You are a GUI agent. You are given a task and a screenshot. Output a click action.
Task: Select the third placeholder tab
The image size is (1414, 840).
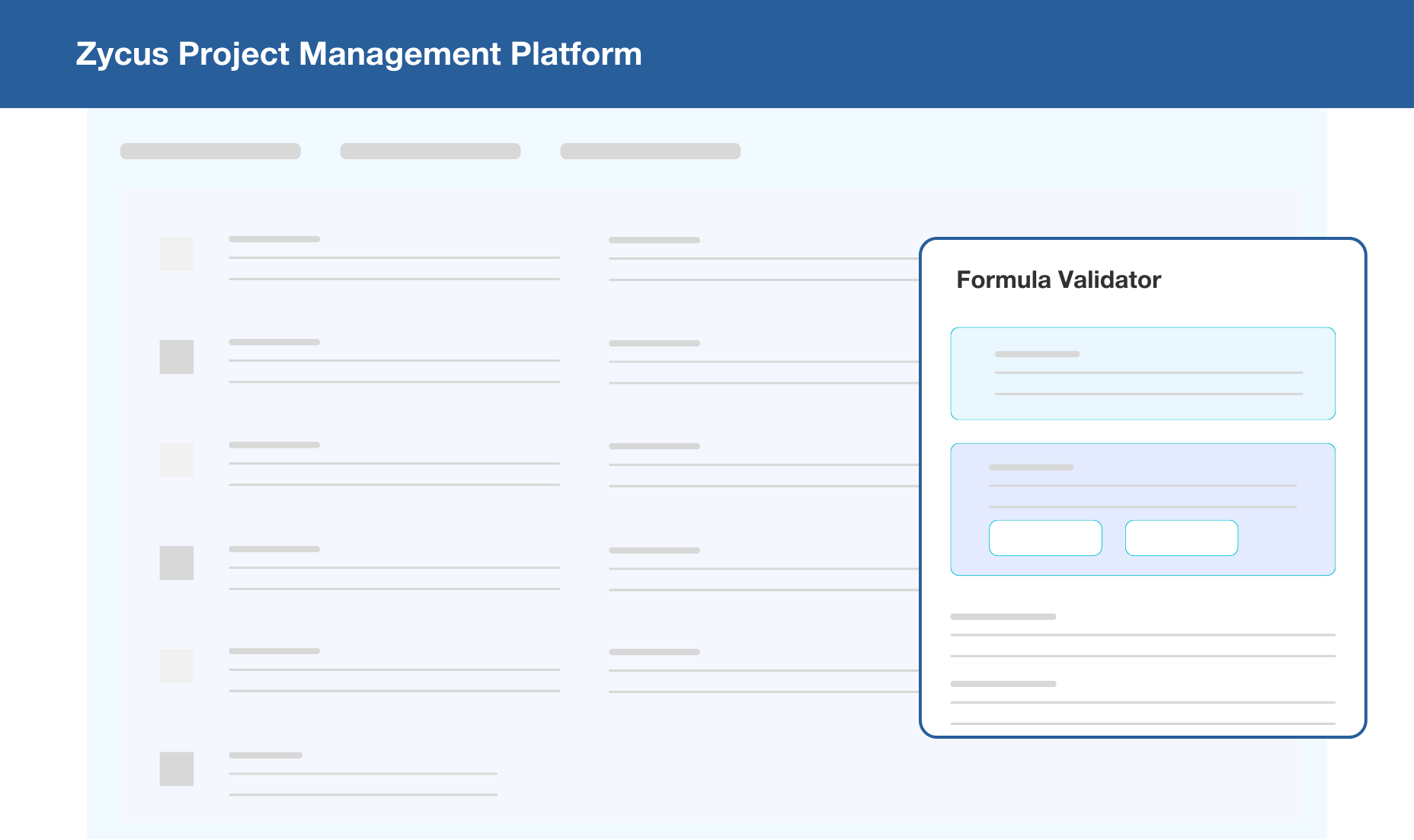click(x=650, y=151)
